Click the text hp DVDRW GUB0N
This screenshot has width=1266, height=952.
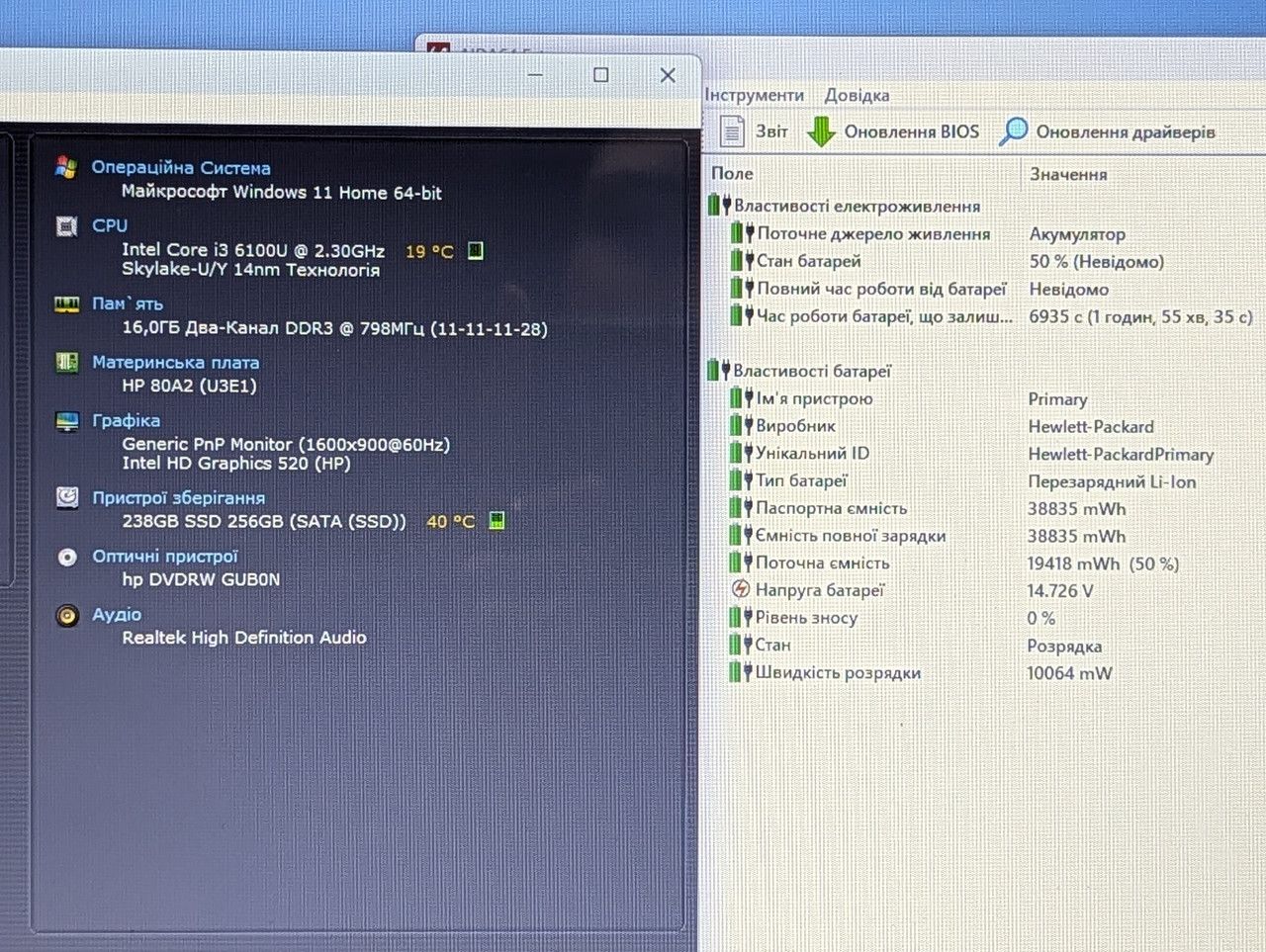point(201,579)
